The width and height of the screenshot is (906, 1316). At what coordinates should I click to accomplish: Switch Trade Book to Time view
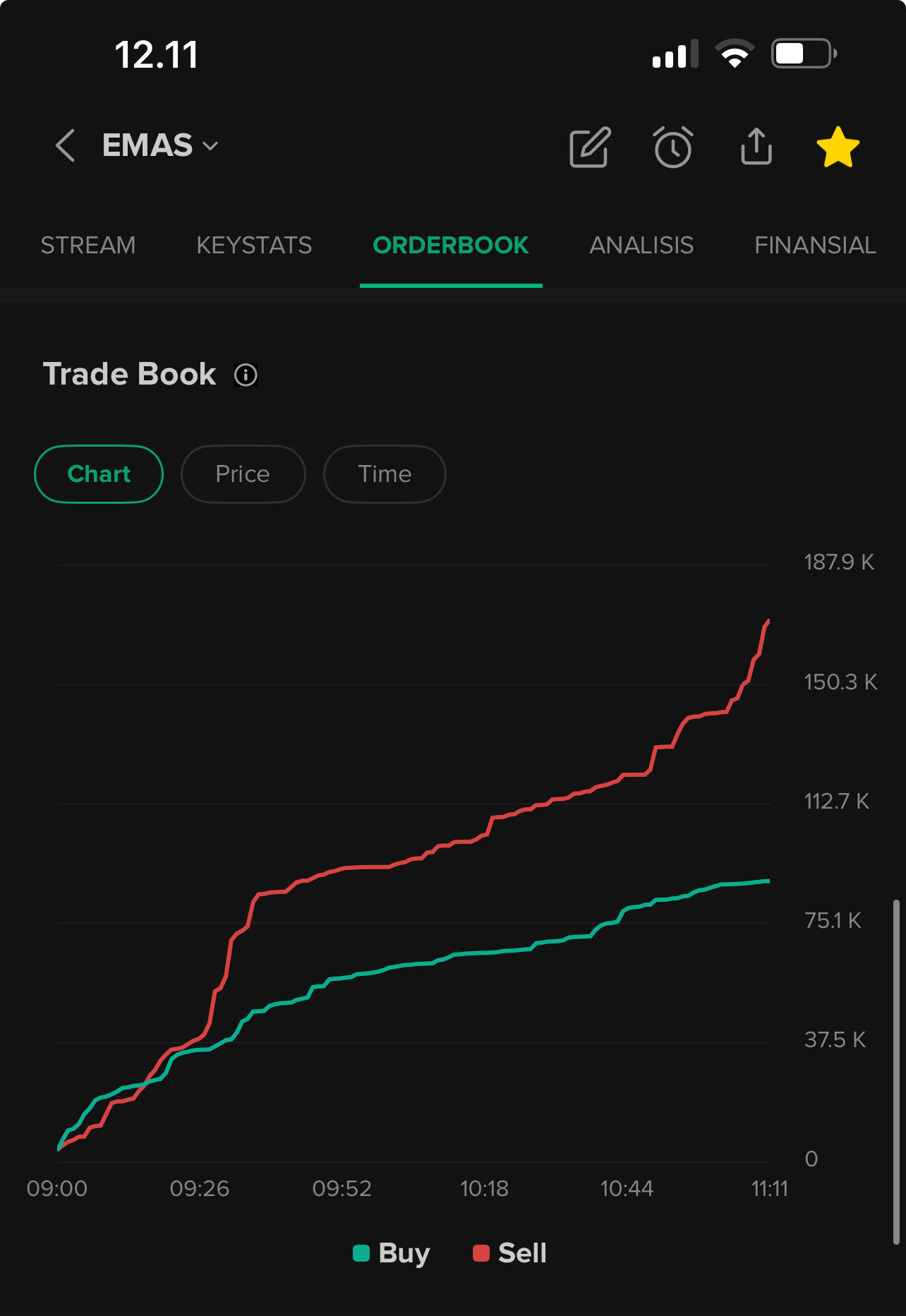point(385,474)
